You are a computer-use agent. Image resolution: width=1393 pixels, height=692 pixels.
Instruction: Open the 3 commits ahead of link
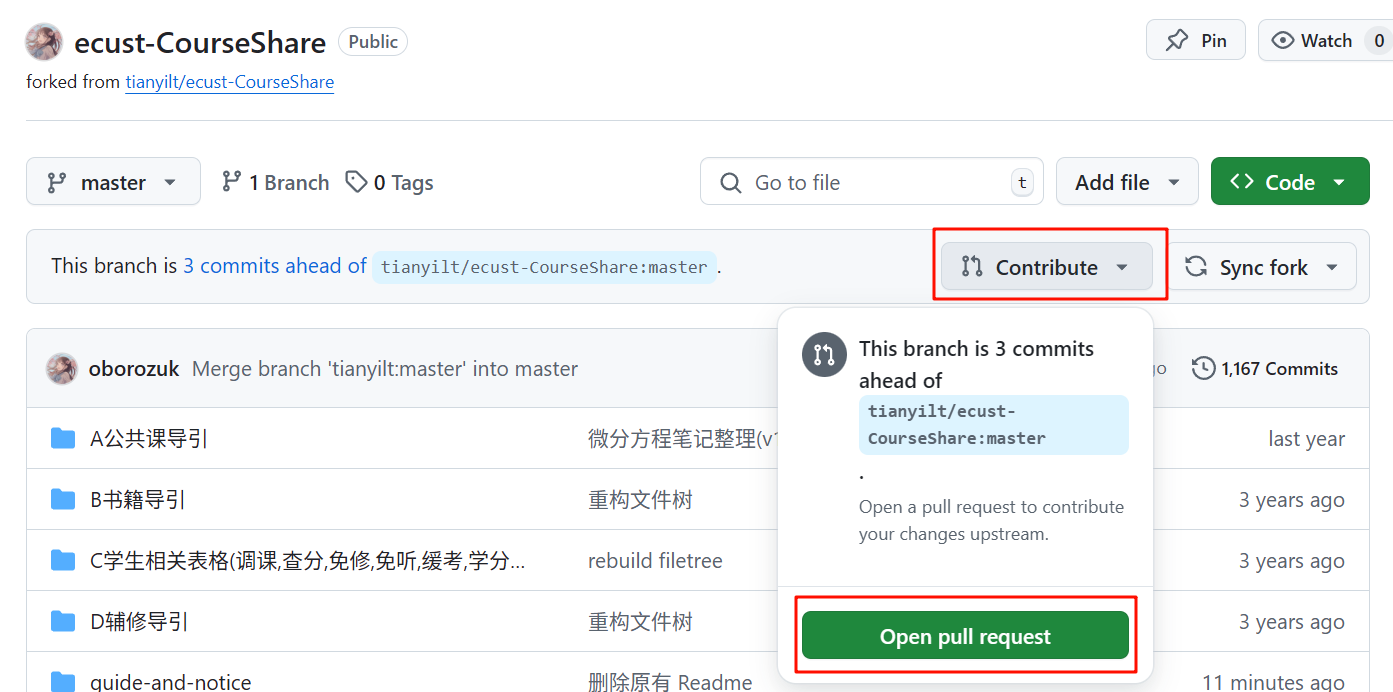(x=275, y=266)
